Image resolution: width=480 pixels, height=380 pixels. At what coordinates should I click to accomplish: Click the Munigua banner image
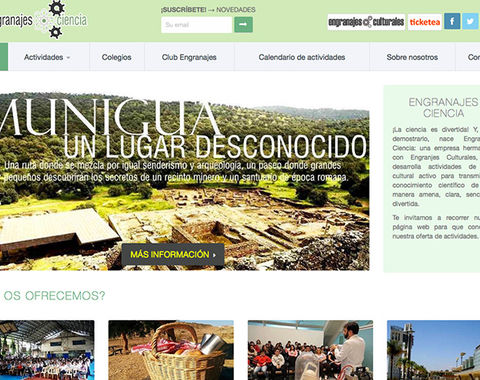tap(185, 182)
